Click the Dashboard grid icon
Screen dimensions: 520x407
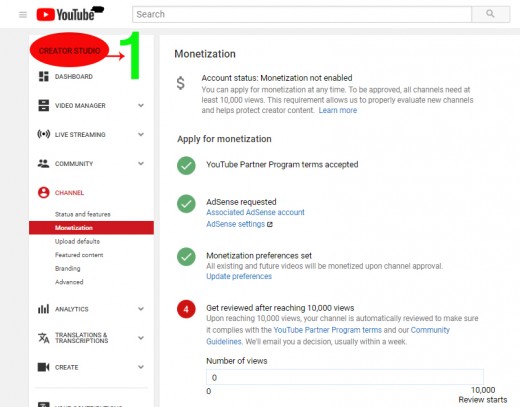[x=43, y=76]
